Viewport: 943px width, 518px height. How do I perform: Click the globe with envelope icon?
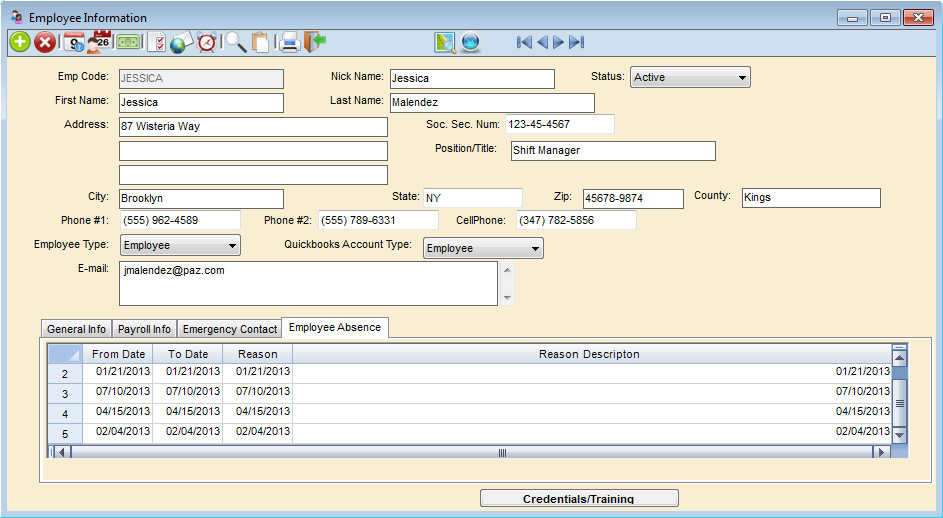[181, 42]
